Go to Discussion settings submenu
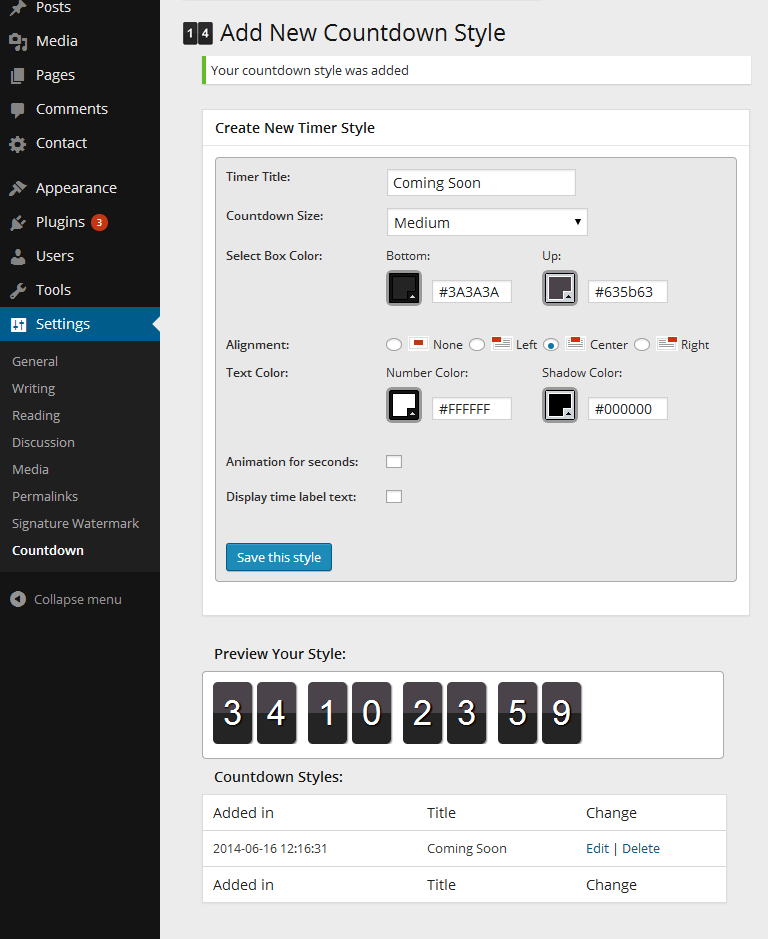768x939 pixels. point(43,443)
